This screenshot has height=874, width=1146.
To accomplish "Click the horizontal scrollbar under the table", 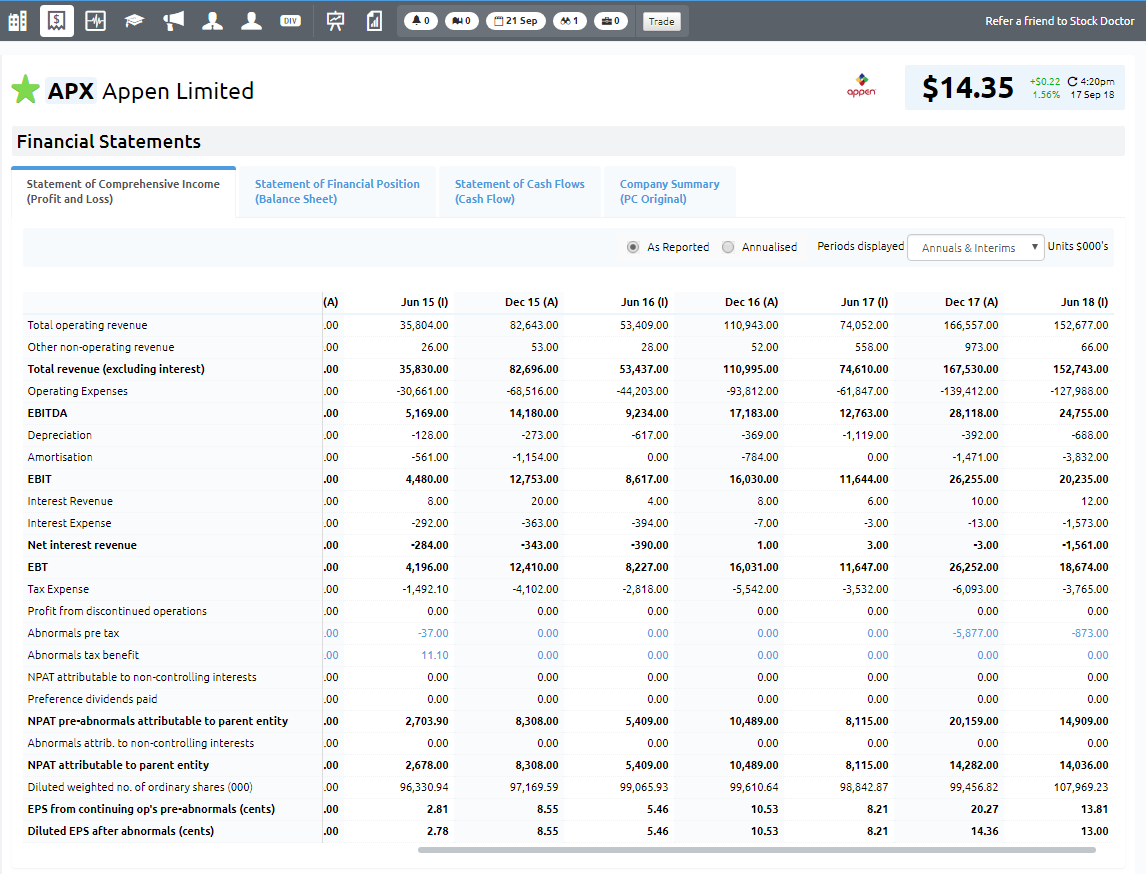I will coord(756,850).
